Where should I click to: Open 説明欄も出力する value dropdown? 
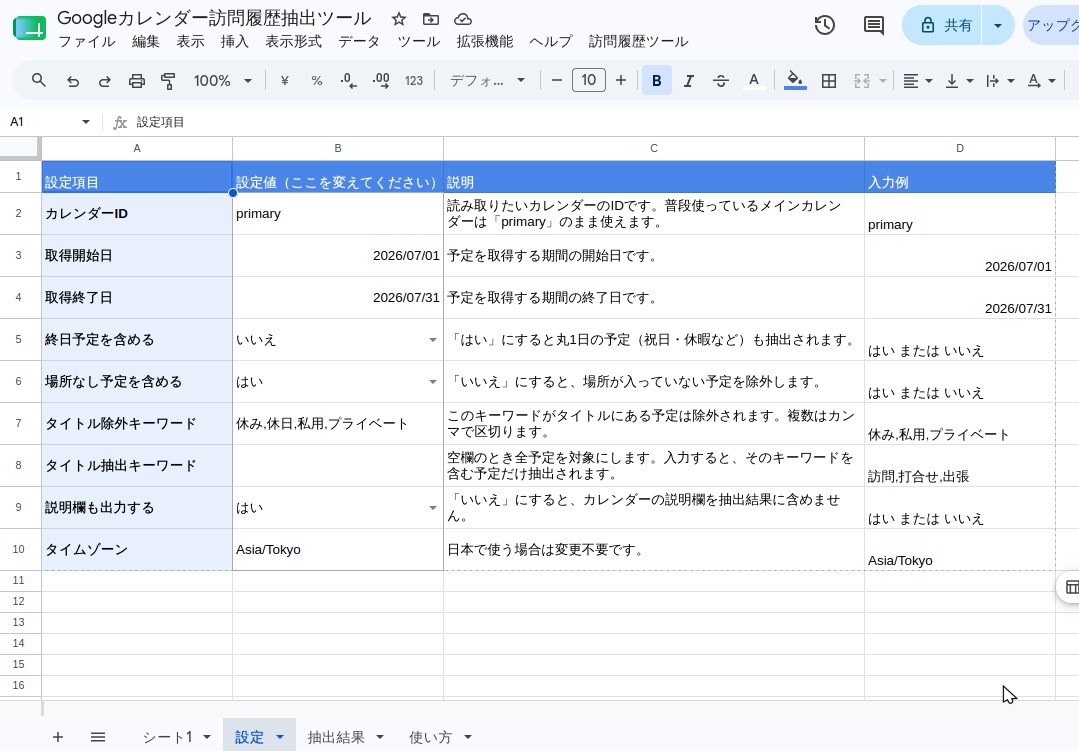coord(433,507)
